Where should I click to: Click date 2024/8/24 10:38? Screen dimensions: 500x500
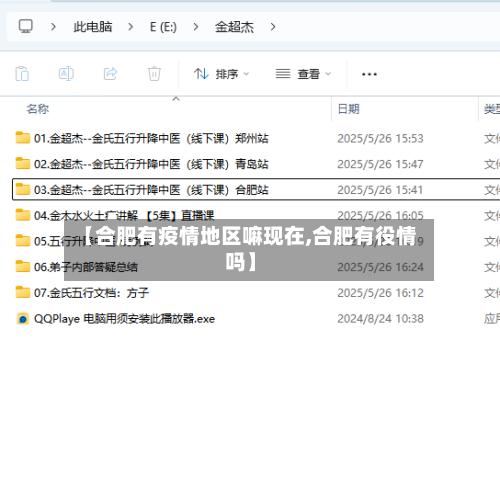(x=380, y=319)
